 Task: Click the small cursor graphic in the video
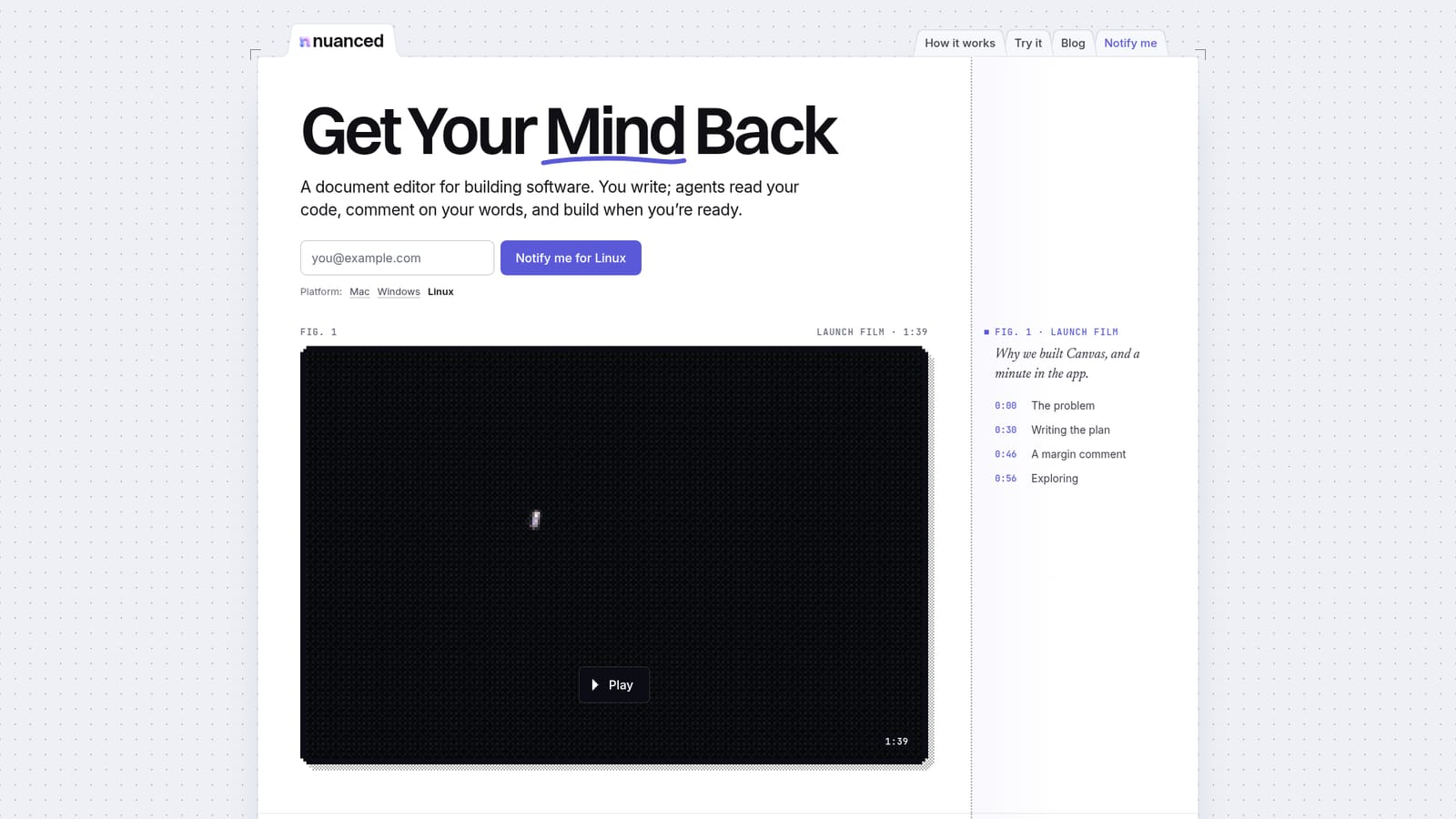coord(535,520)
